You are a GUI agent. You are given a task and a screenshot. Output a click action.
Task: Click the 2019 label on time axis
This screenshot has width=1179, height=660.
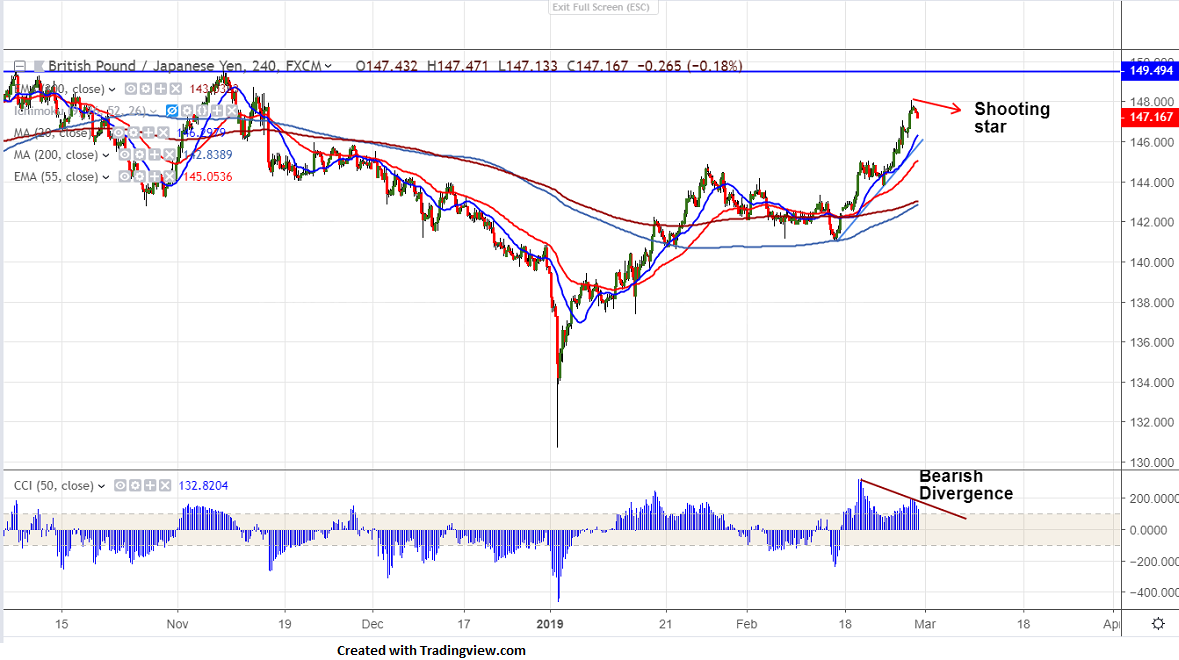550,624
